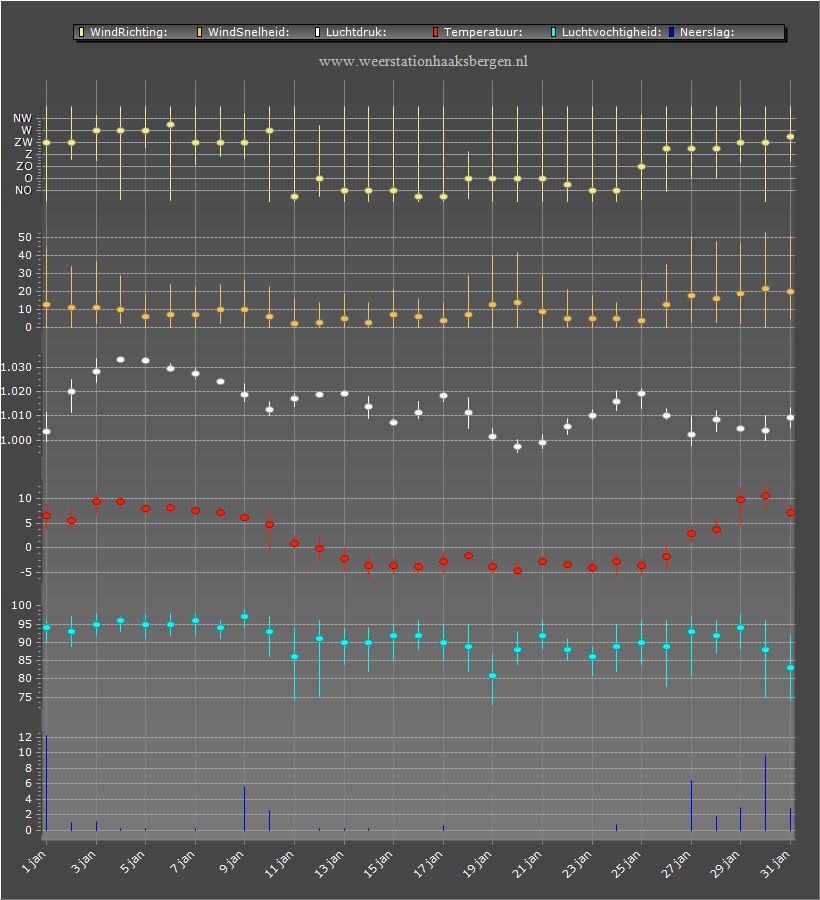Select the "5 jan" date label
Screen dimensions: 820x900
[x=133, y=862]
